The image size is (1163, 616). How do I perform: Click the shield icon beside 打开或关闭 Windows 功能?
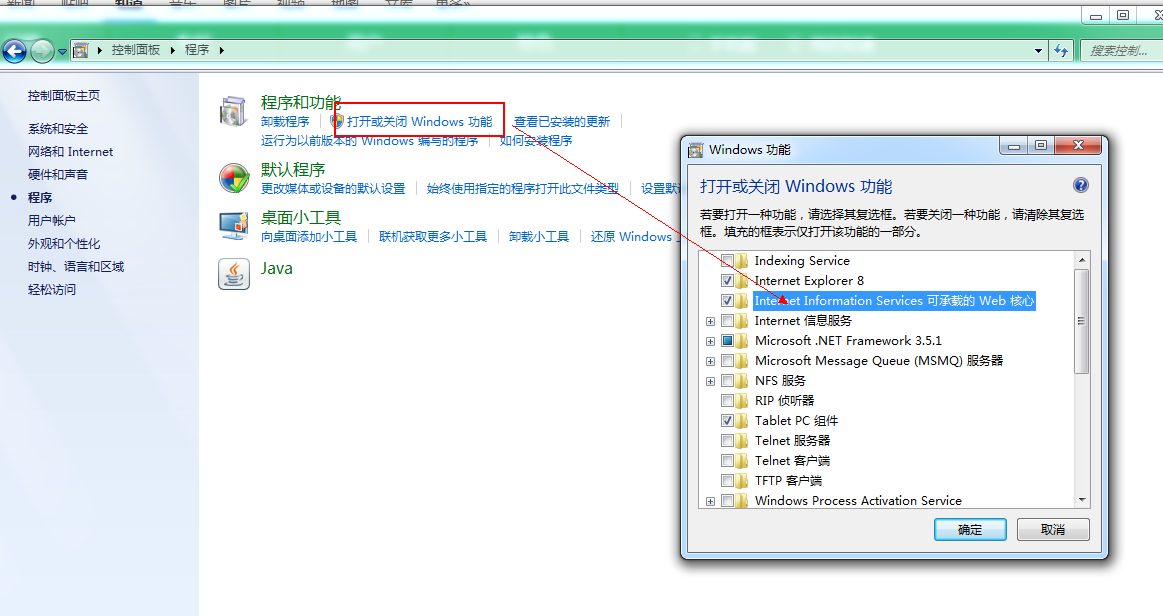pos(337,121)
